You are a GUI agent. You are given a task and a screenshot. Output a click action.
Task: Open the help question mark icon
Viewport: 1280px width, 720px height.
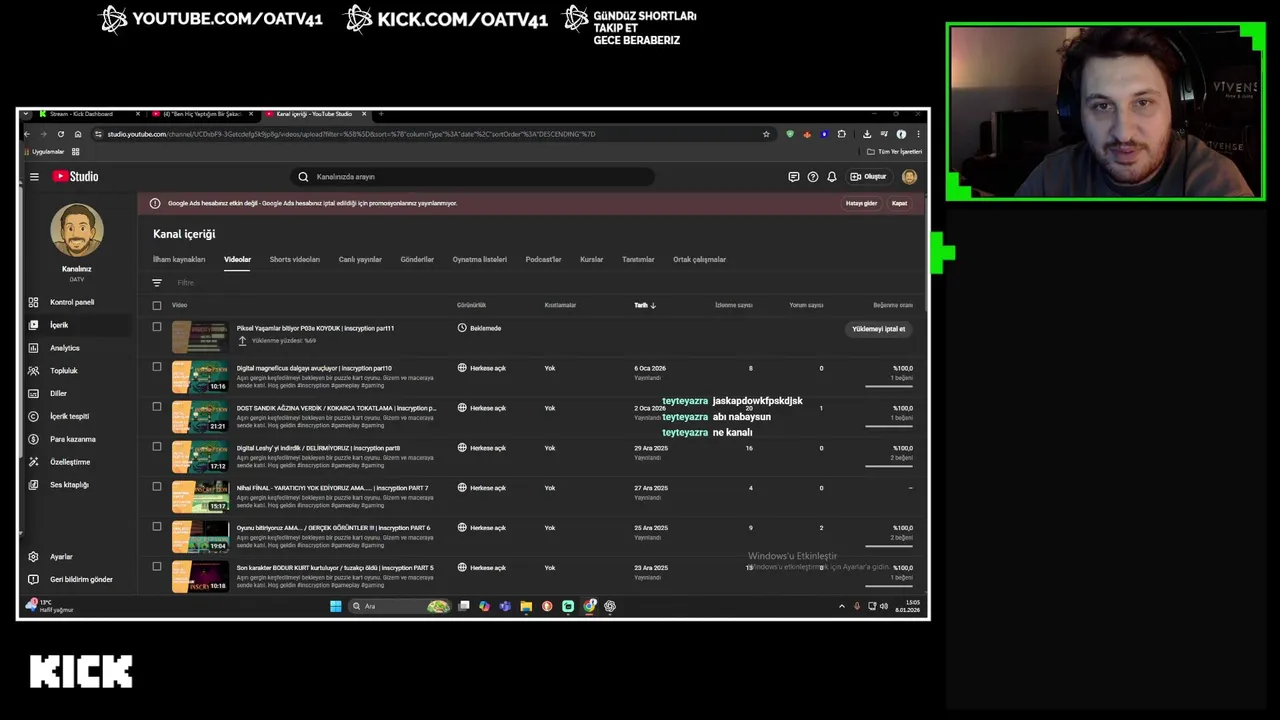tap(813, 177)
